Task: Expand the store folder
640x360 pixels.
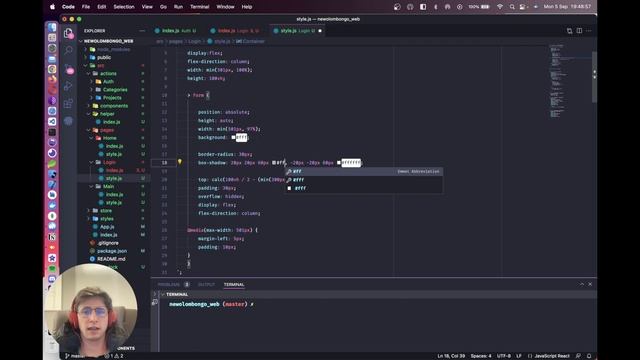Action: tap(106, 211)
